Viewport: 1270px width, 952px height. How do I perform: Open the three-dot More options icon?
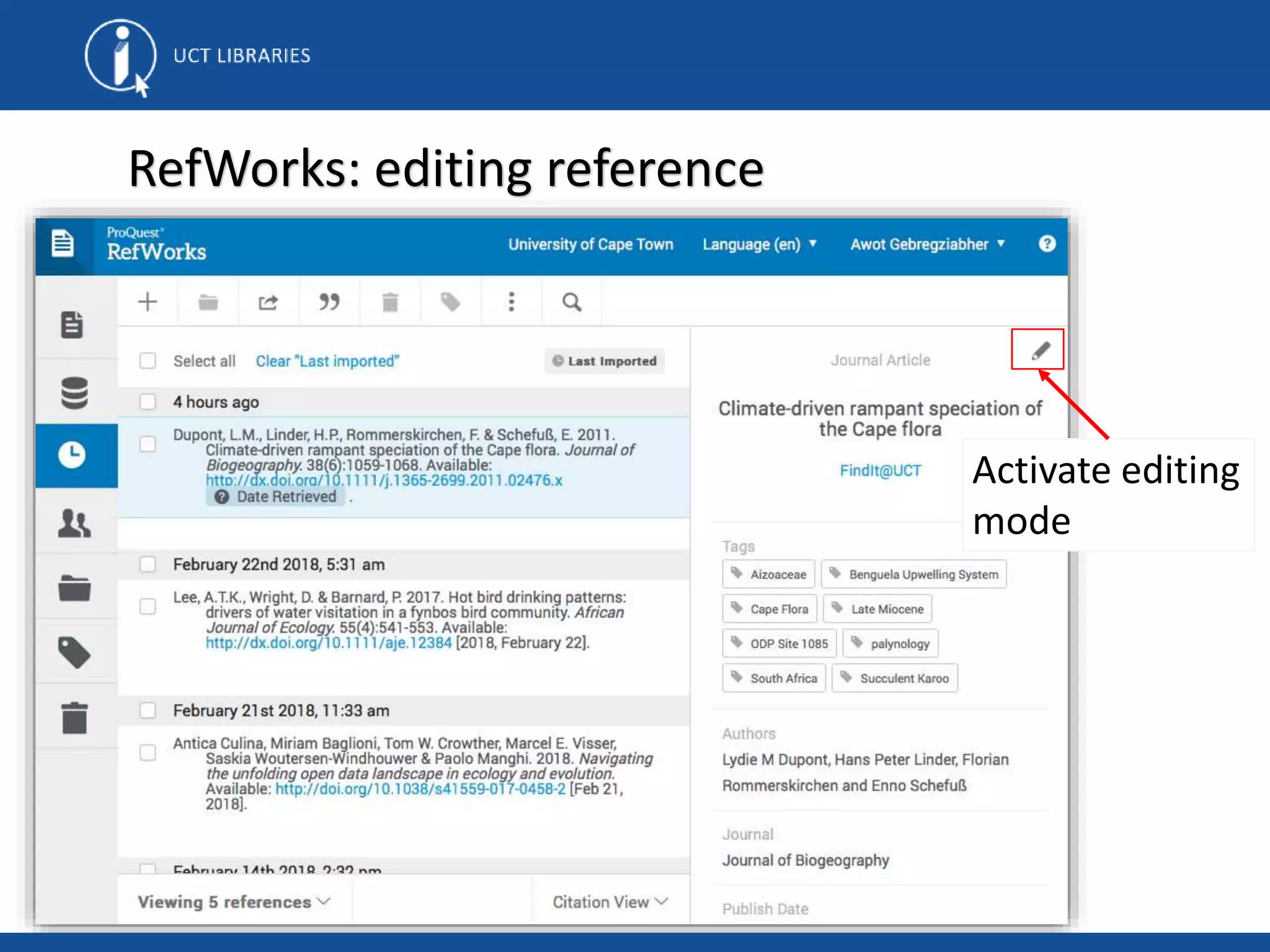click(511, 302)
